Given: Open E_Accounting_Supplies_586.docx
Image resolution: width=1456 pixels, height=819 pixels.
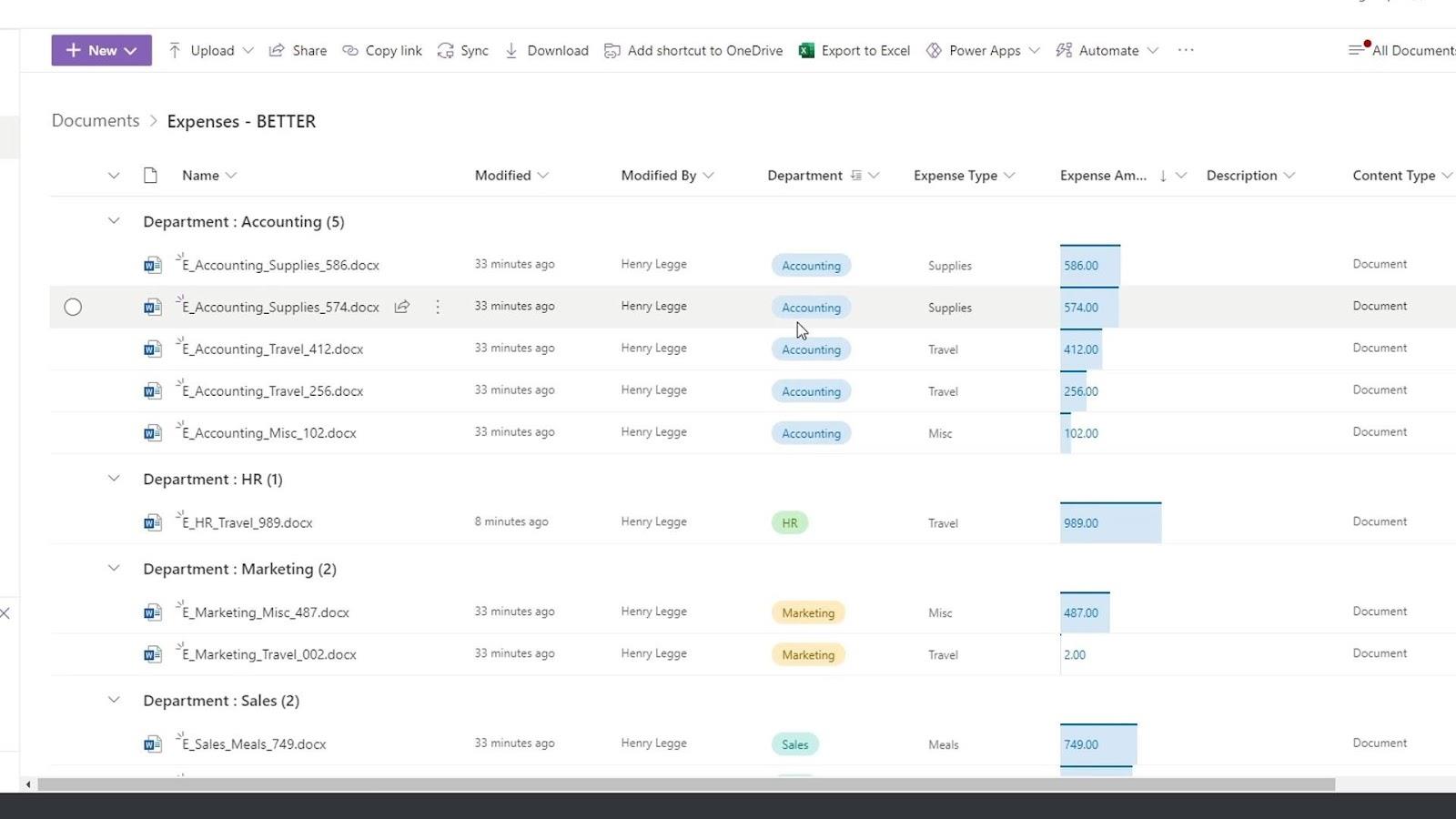Looking at the screenshot, I should (x=280, y=265).
